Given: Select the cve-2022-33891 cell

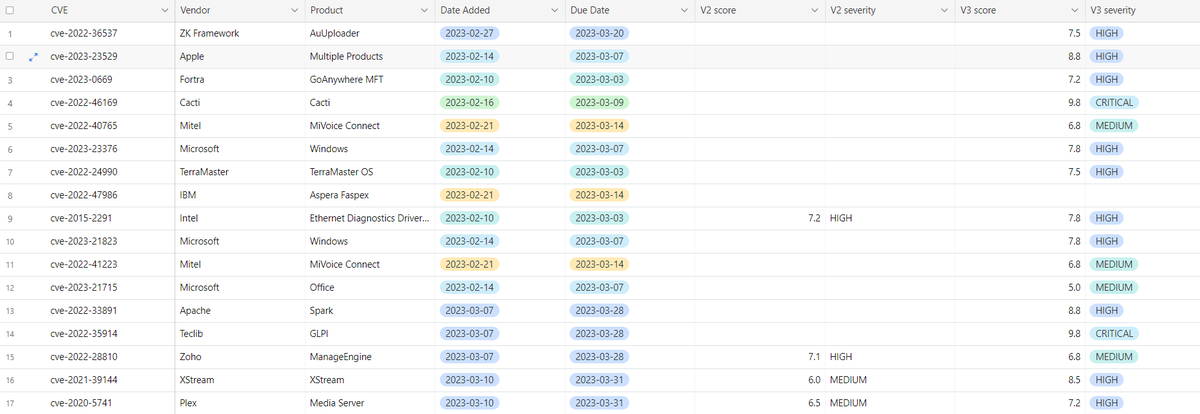Looking at the screenshot, I should tap(109, 310).
